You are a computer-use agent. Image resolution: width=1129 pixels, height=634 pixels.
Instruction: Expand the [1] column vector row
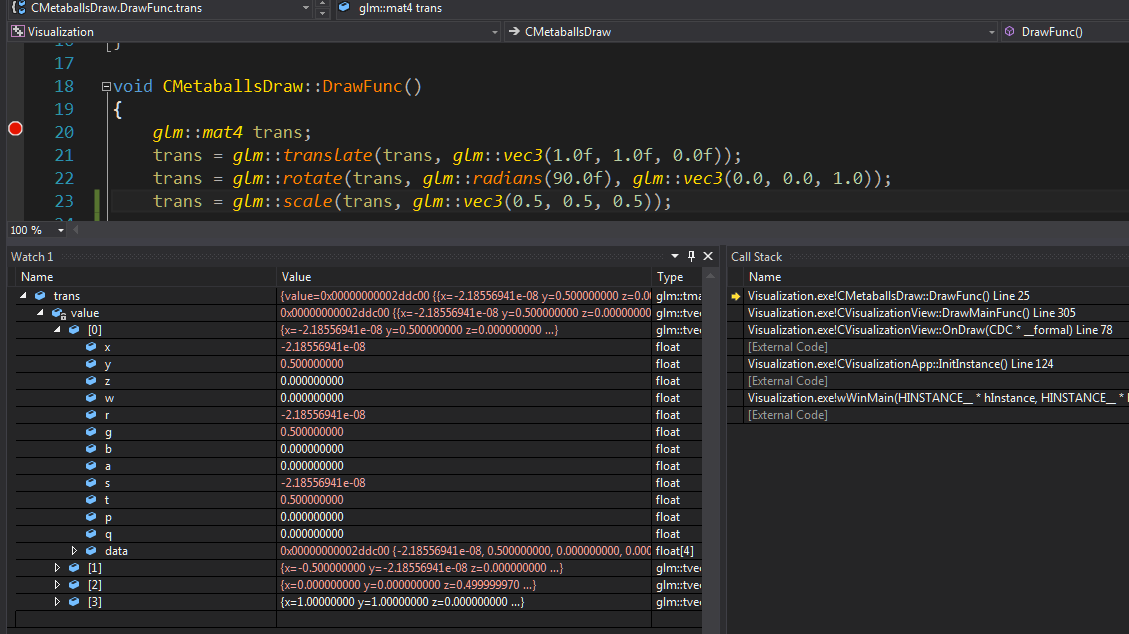click(x=57, y=568)
